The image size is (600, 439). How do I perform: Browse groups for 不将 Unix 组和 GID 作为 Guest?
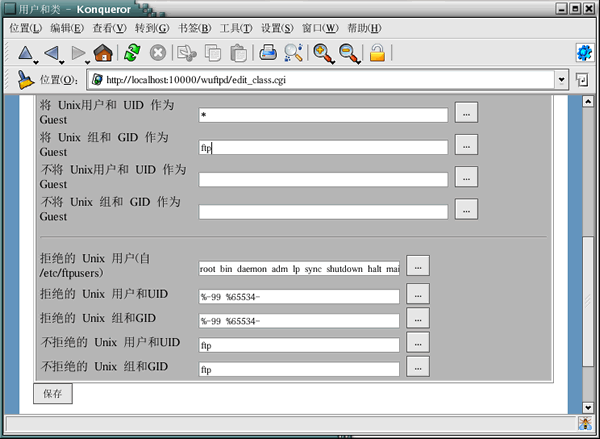[x=466, y=209]
